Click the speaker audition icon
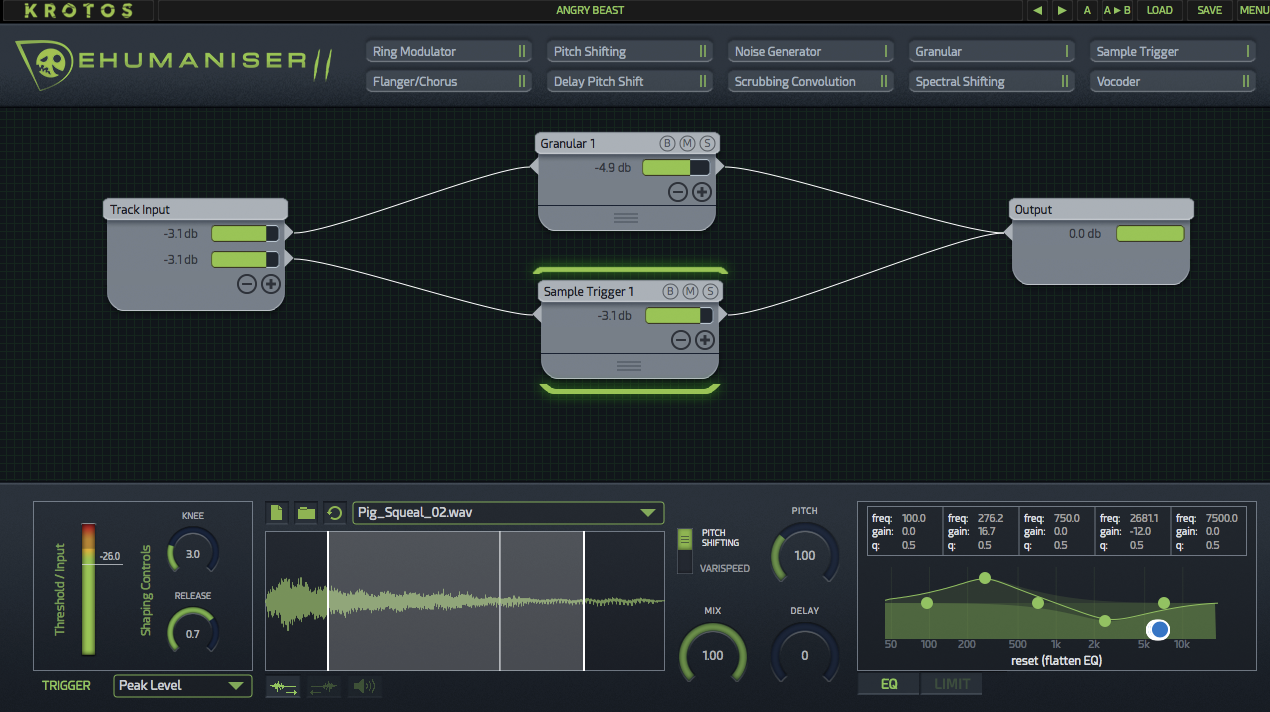Image resolution: width=1270 pixels, height=712 pixels. tap(362, 686)
